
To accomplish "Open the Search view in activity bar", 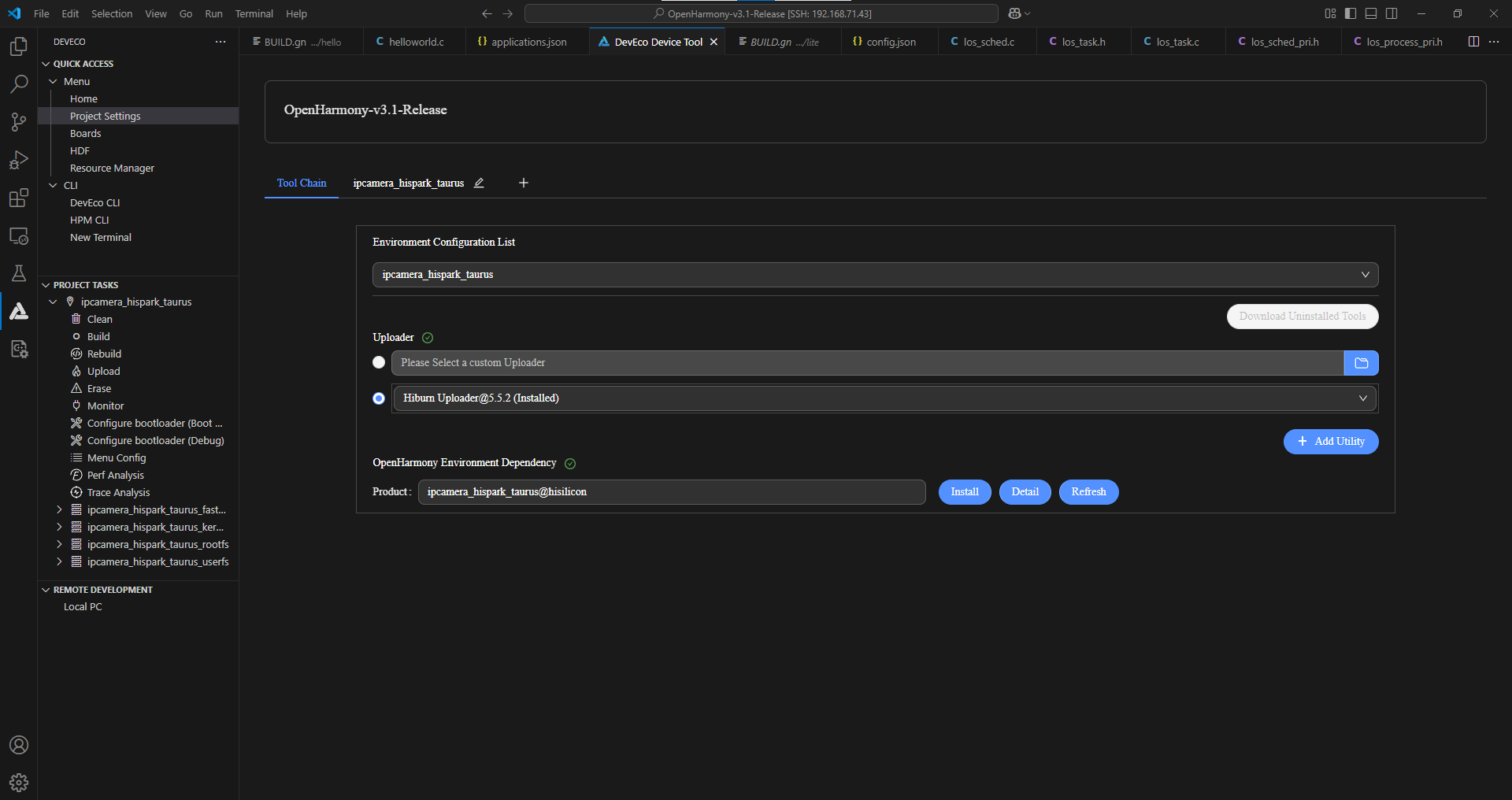I will (x=19, y=83).
